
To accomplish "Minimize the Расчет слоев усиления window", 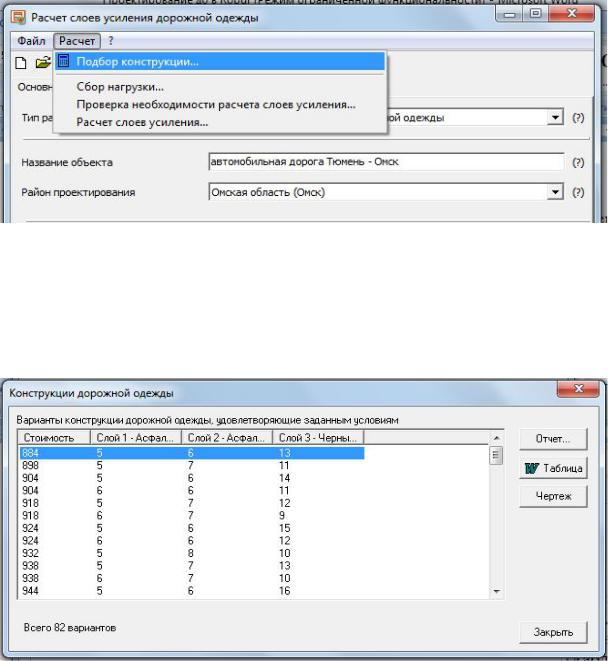I will click(x=510, y=14).
